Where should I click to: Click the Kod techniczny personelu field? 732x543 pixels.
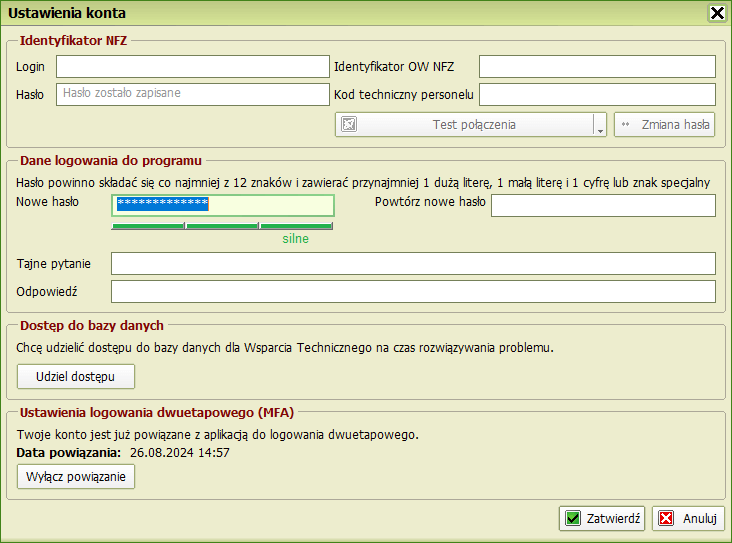coord(597,94)
